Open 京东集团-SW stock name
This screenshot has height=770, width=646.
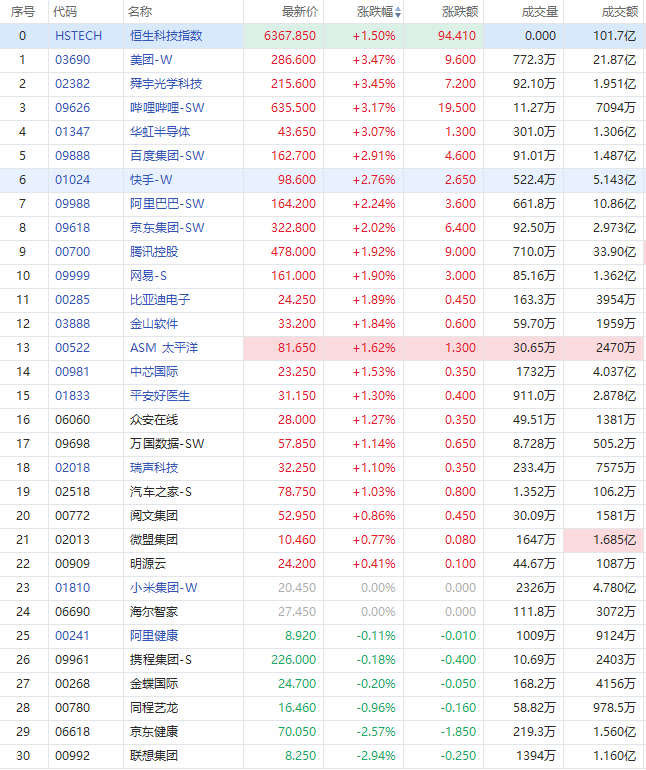pos(167,228)
